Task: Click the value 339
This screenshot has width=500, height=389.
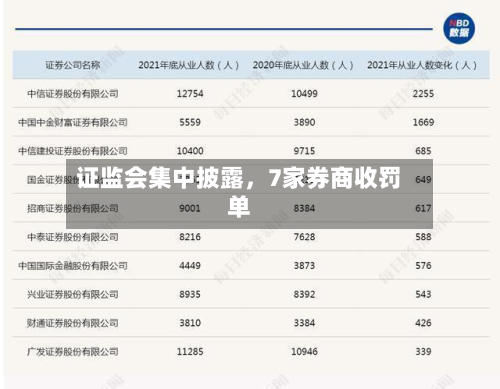Action: (423, 352)
